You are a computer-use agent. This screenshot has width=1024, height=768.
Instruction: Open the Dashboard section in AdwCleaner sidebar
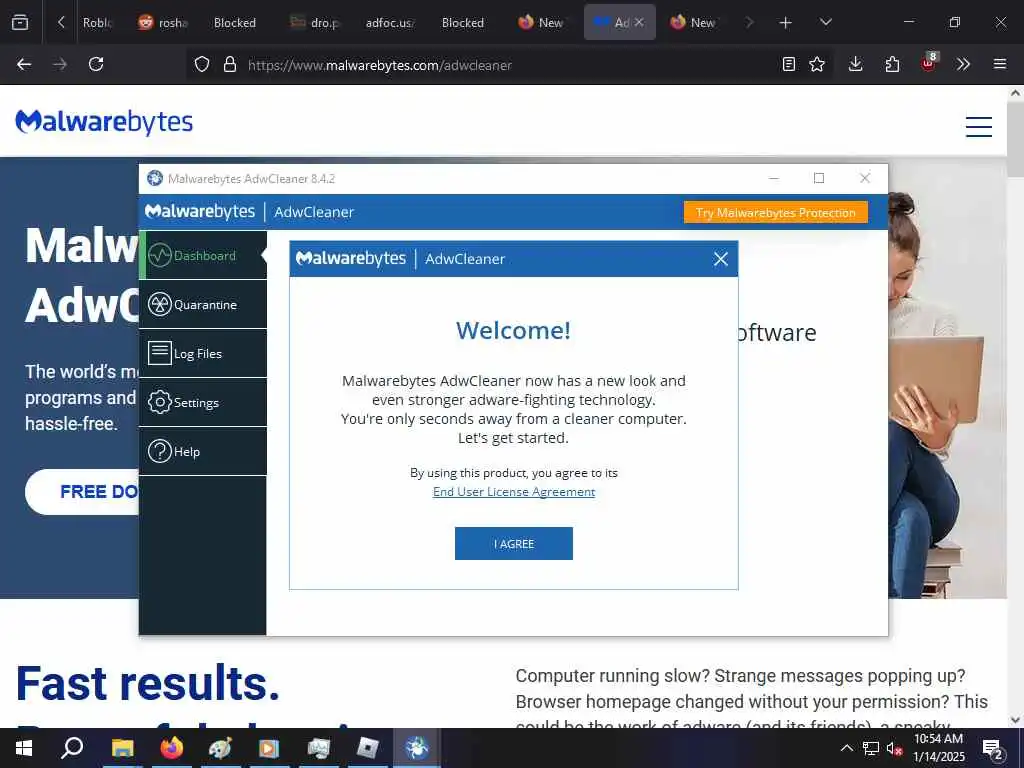pos(203,255)
